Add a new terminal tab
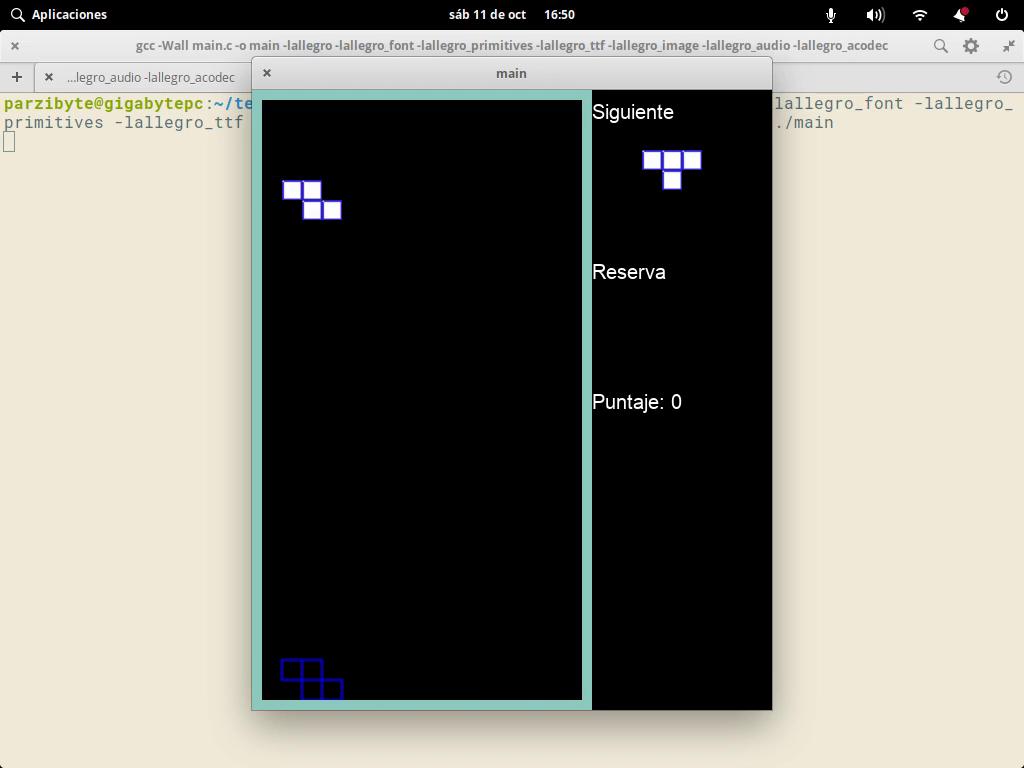Viewport: 1024px width, 768px height. (17, 77)
